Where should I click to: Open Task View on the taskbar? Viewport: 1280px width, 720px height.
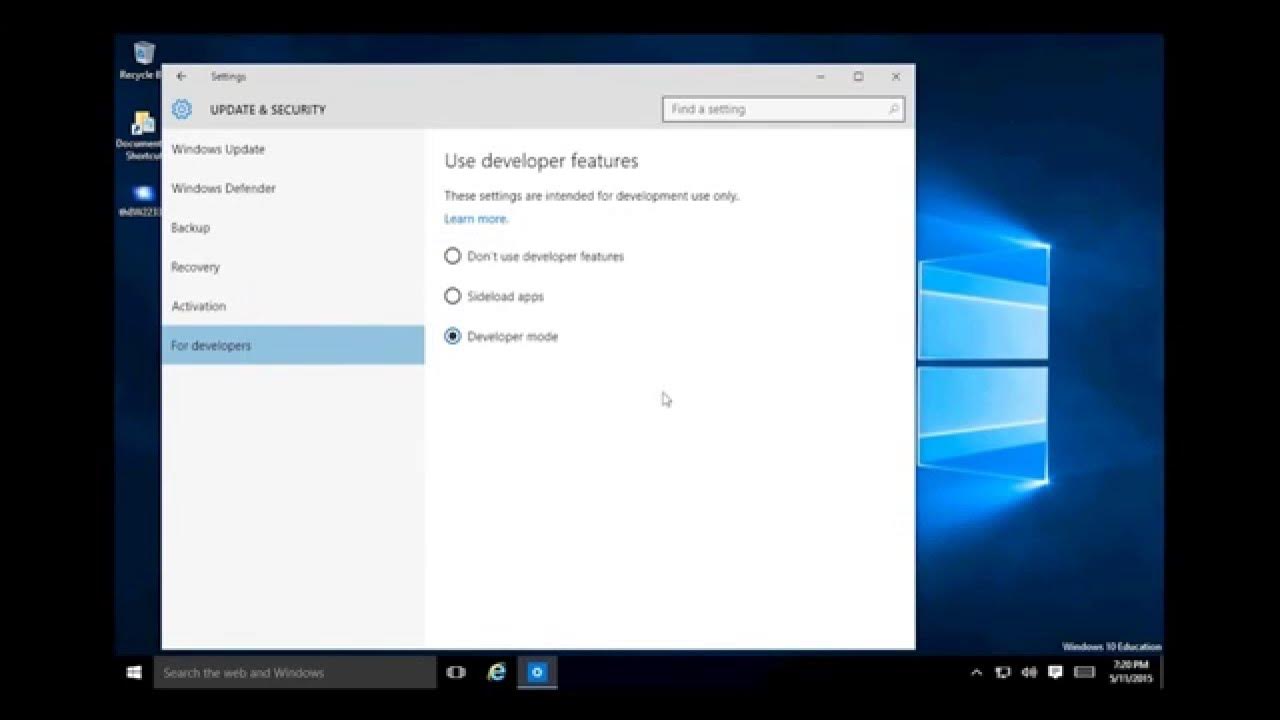(456, 673)
